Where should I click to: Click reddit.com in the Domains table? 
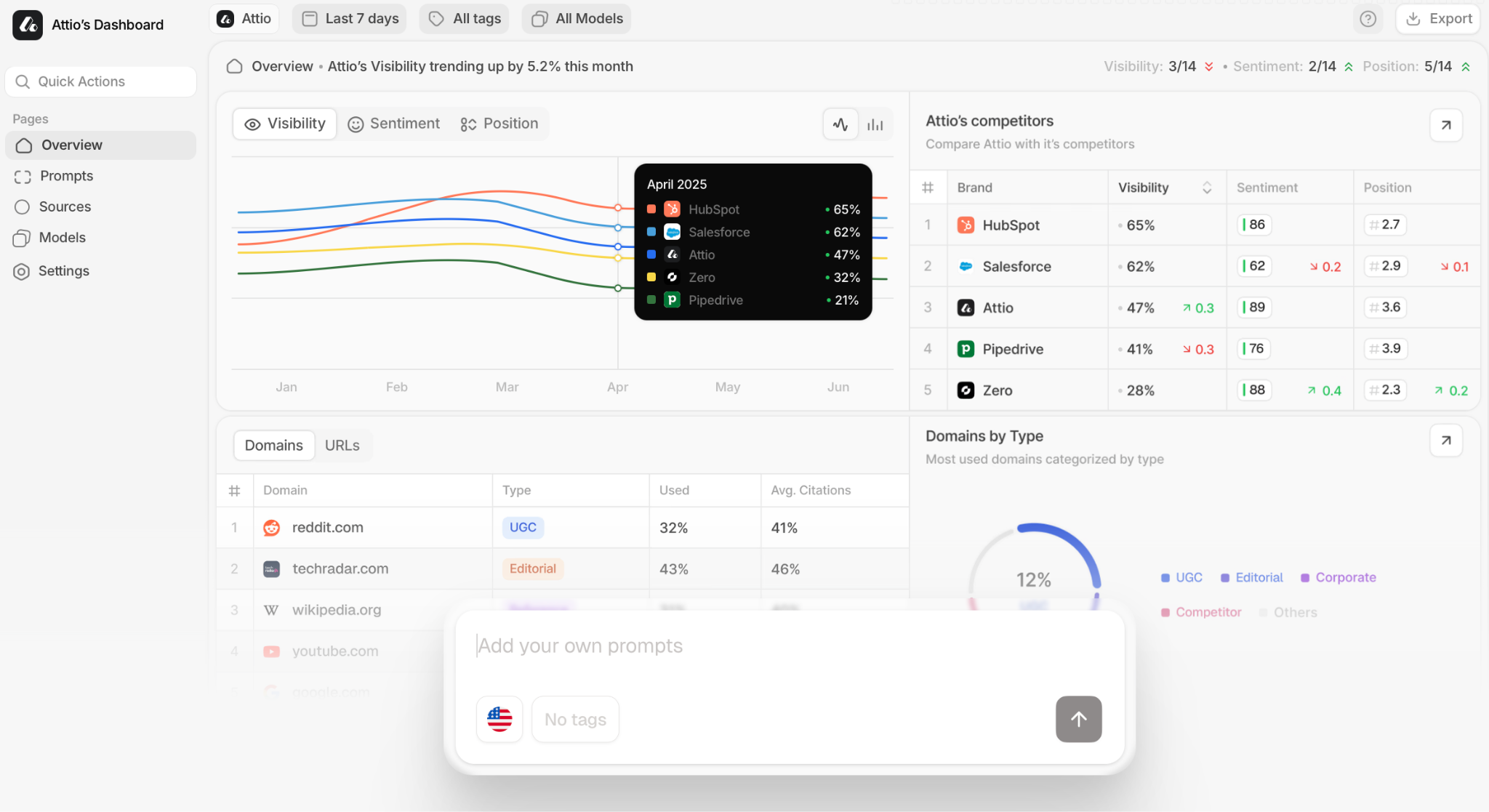pyautogui.click(x=327, y=527)
